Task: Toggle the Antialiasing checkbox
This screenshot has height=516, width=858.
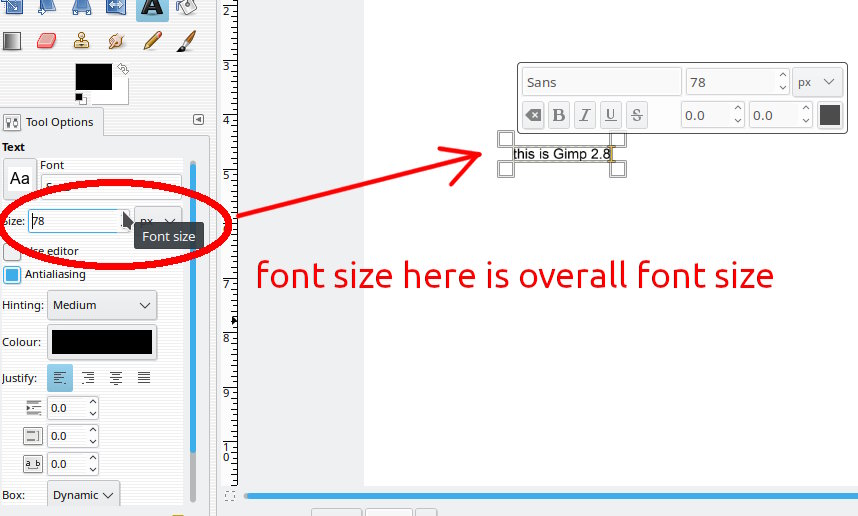Action: pyautogui.click(x=12, y=275)
